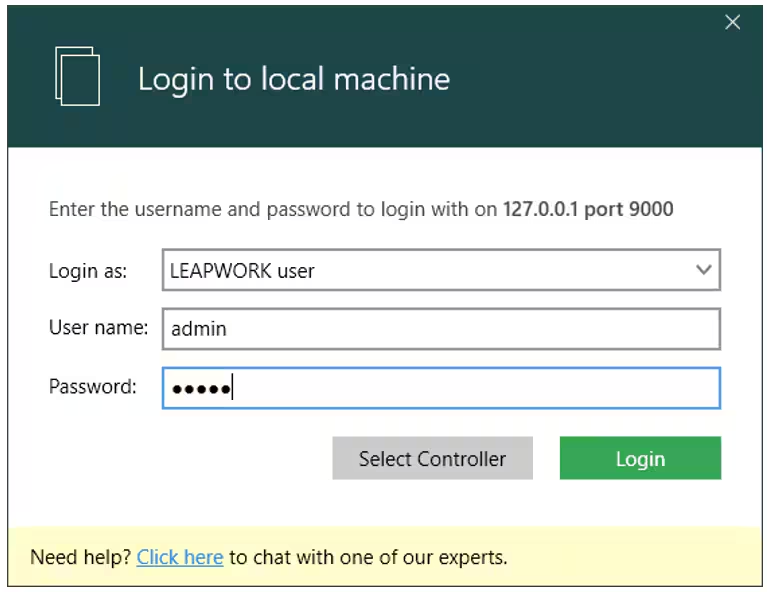Click the 'Need help?' text

pyautogui.click(x=81, y=557)
